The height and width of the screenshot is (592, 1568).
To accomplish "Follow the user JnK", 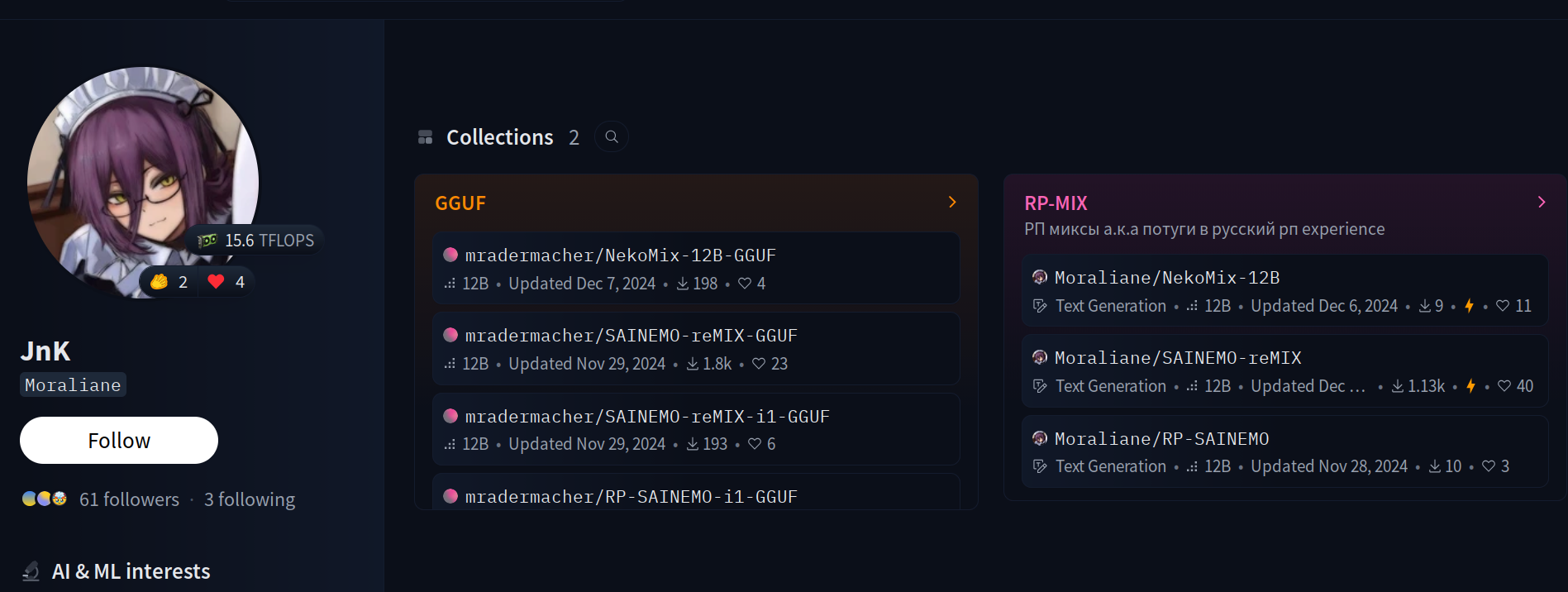I will click(x=119, y=441).
